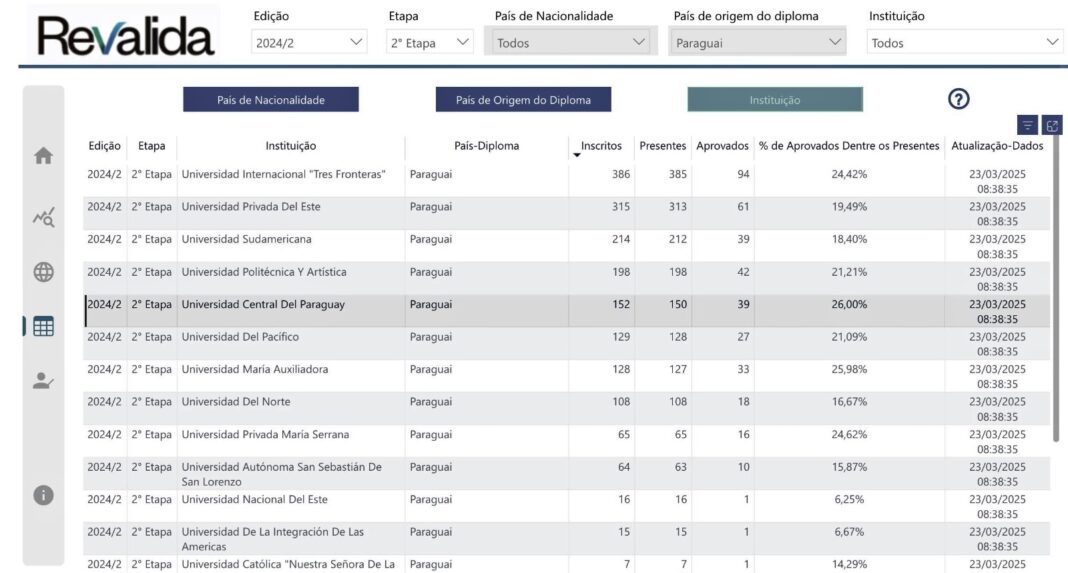Select the globe icon in sidebar
The image size is (1068, 573).
click(x=43, y=272)
